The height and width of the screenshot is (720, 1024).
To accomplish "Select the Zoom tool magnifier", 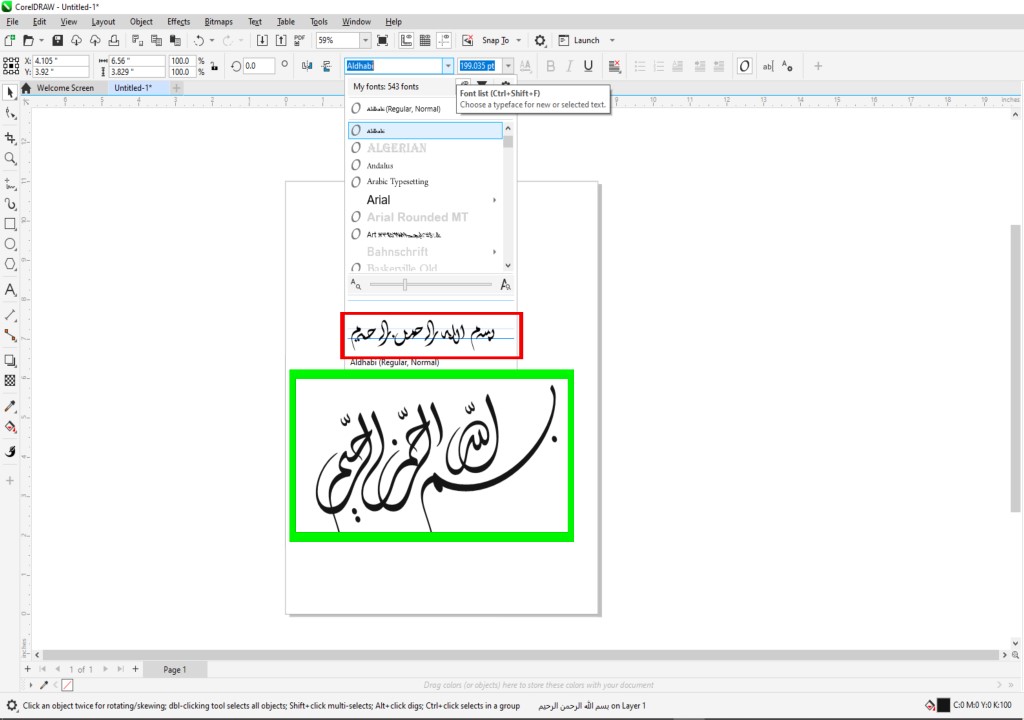I will 10,159.
